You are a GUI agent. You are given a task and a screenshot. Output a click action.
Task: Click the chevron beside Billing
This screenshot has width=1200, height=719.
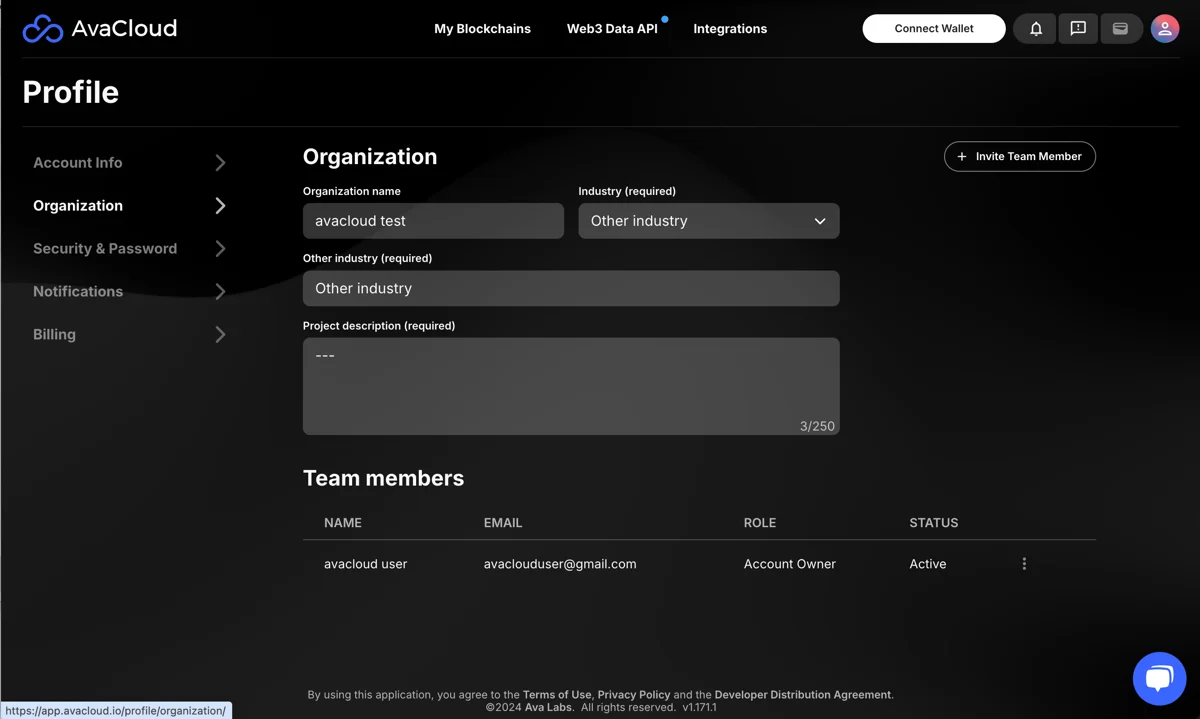[x=220, y=335]
